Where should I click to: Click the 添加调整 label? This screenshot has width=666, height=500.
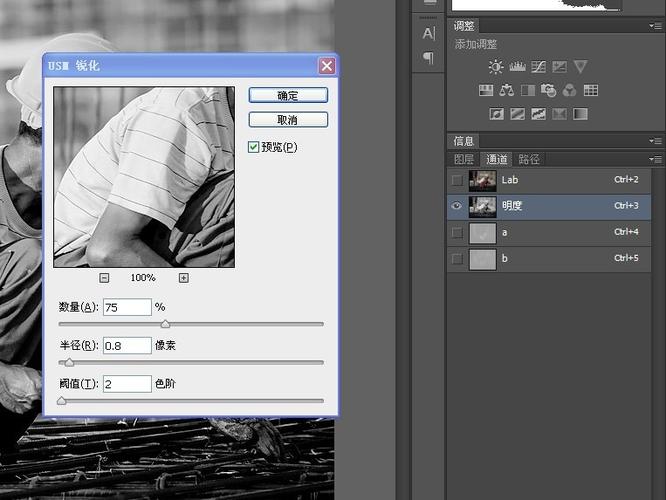click(x=476, y=44)
